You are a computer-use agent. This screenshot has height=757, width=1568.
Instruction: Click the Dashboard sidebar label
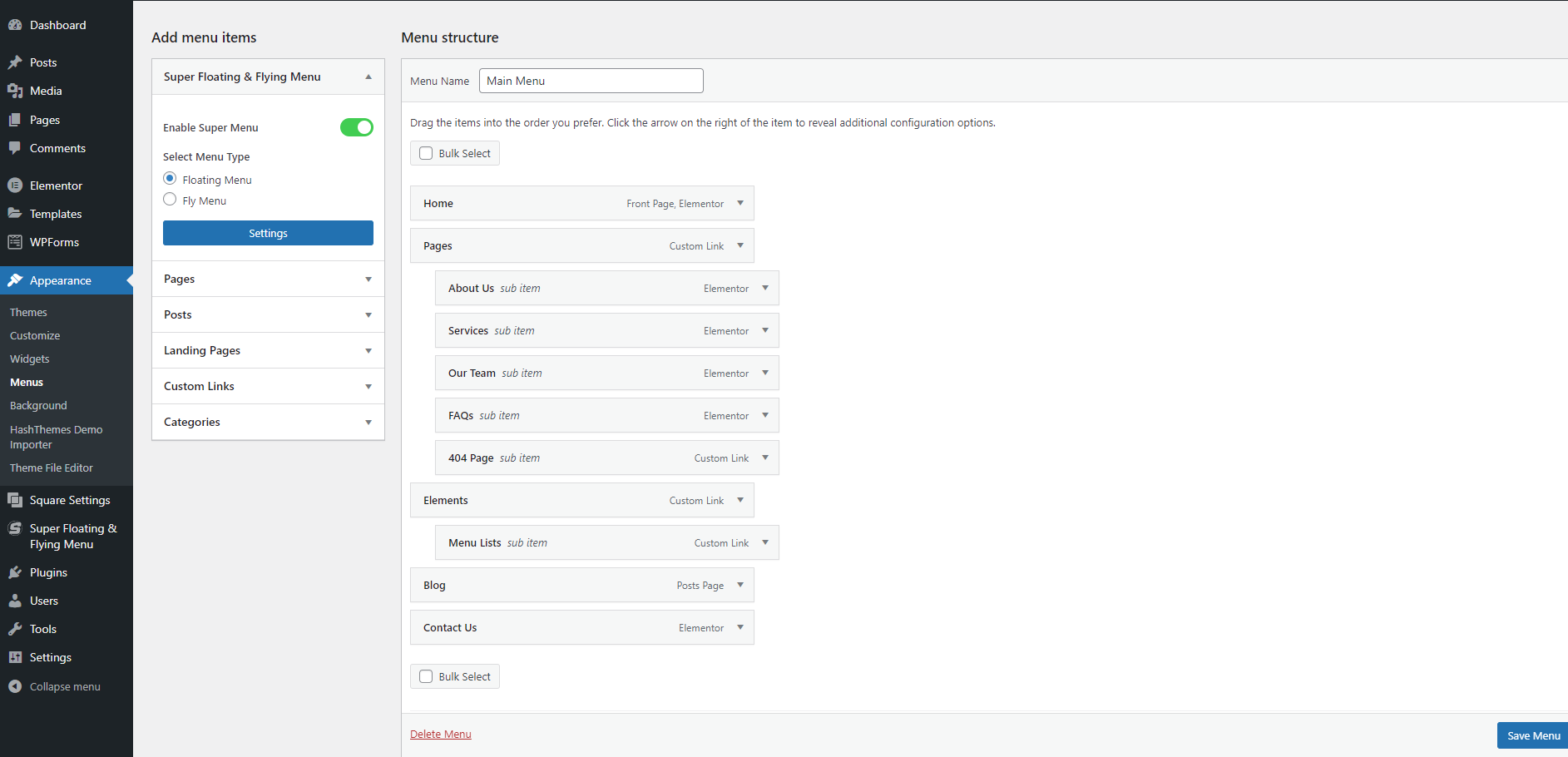(58, 25)
